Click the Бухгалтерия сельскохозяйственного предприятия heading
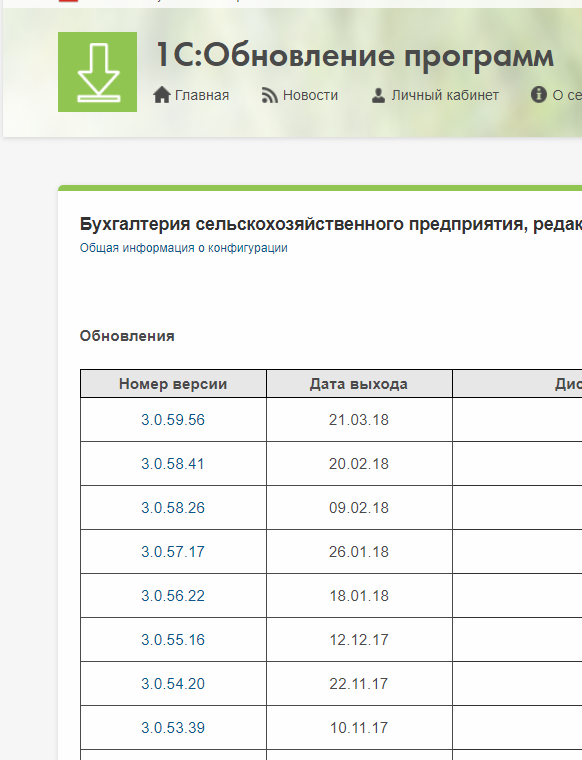This screenshot has width=582, height=760. (330, 224)
